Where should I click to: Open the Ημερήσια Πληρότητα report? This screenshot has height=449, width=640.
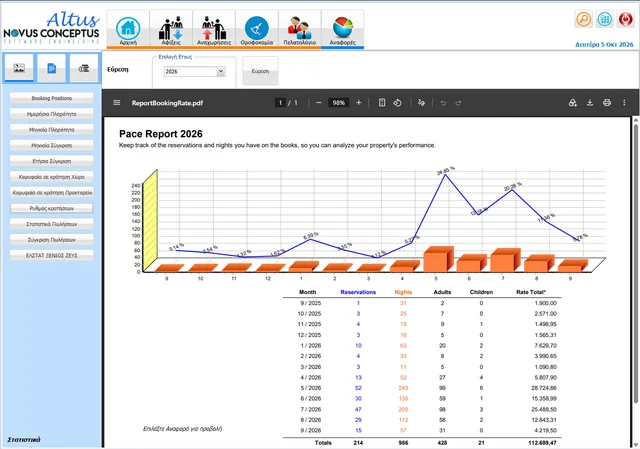point(52,114)
